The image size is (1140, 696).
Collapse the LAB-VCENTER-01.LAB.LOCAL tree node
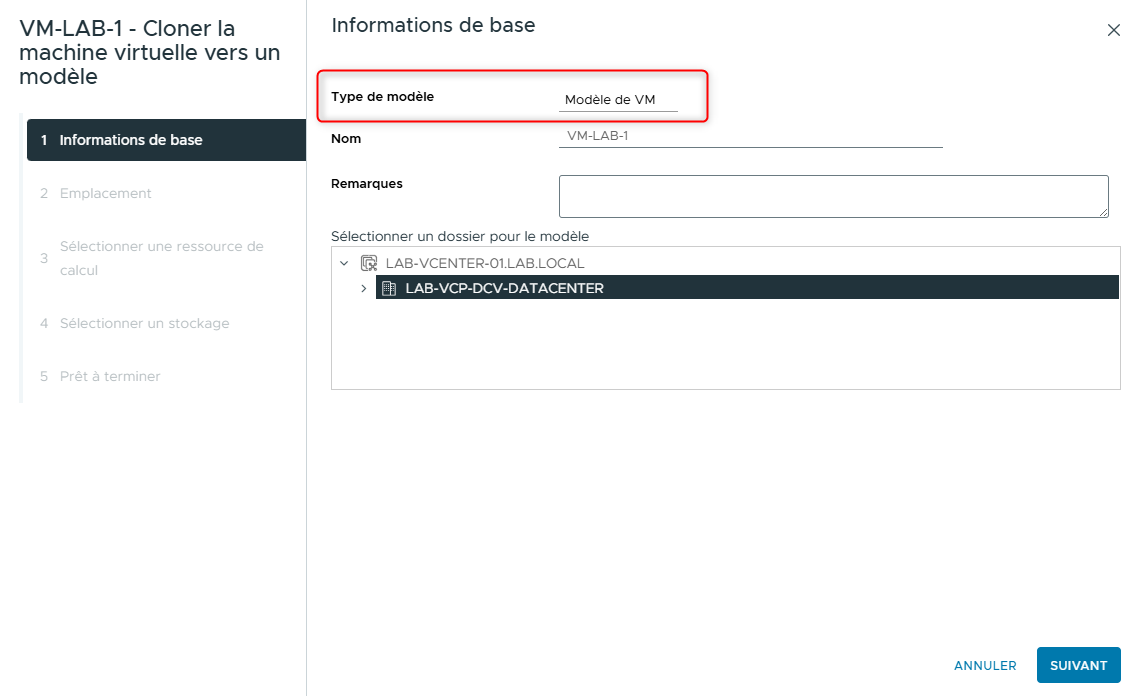pos(345,262)
